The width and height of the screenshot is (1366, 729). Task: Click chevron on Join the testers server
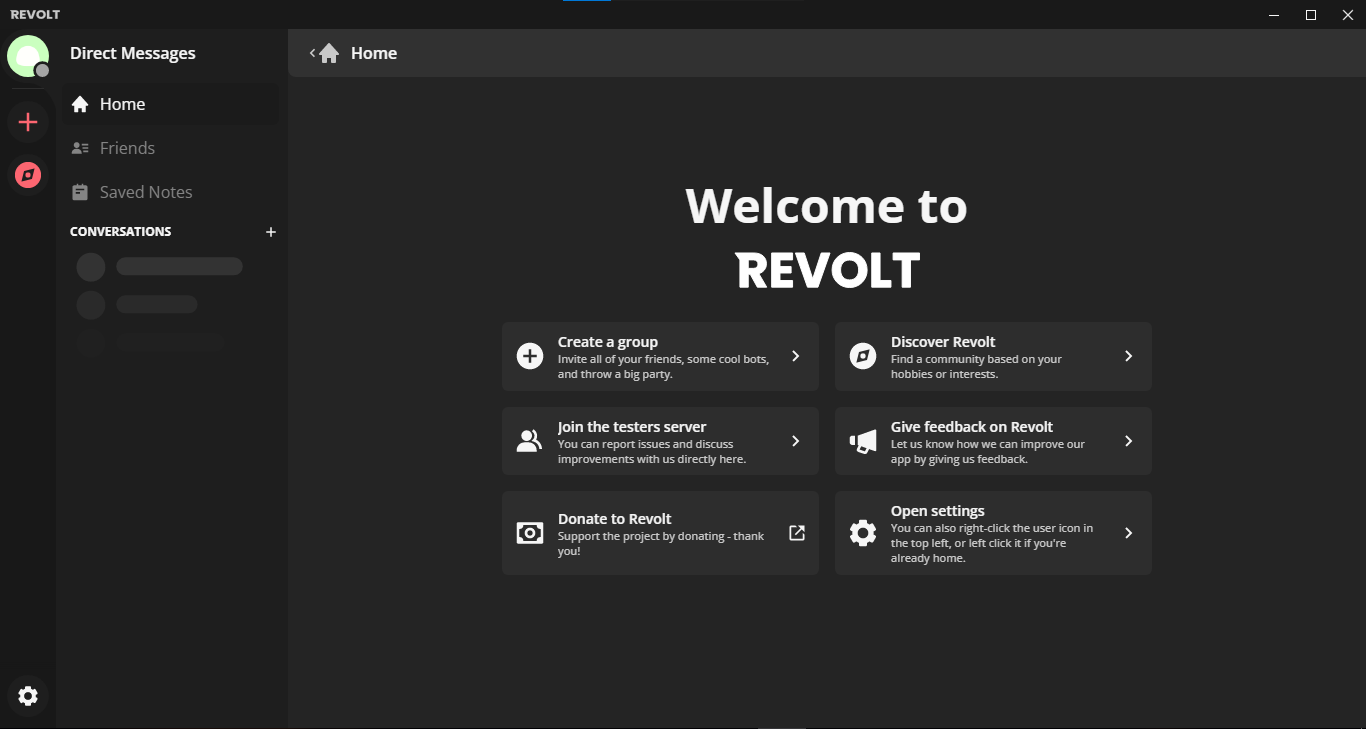pos(796,441)
